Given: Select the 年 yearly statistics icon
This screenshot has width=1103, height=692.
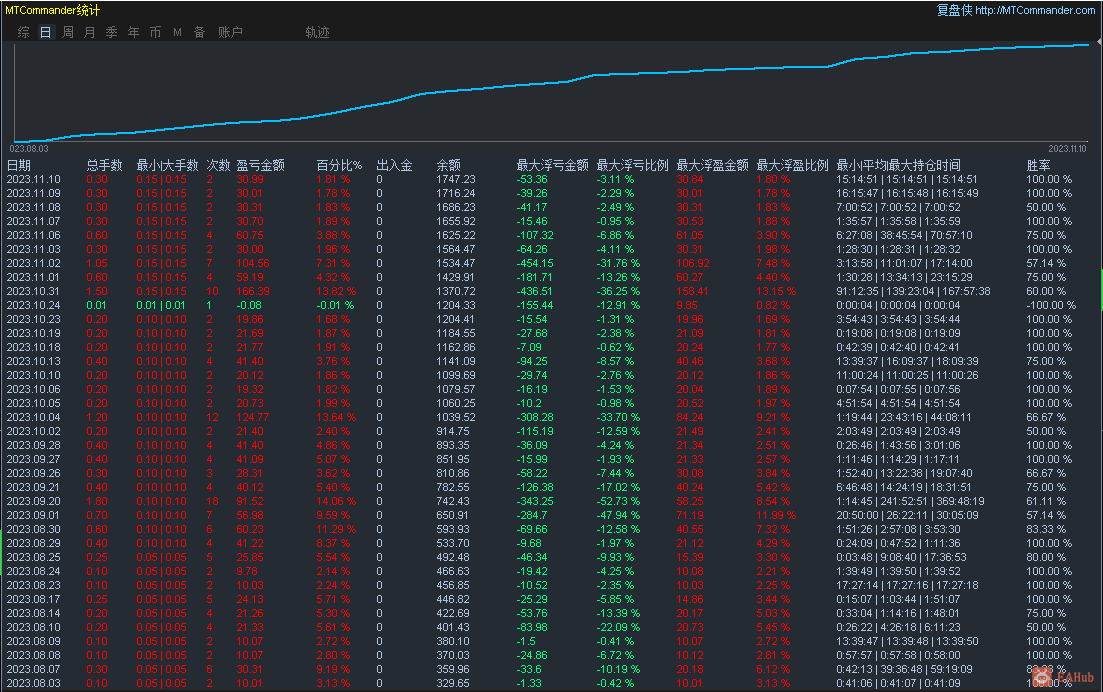Looking at the screenshot, I should (133, 31).
